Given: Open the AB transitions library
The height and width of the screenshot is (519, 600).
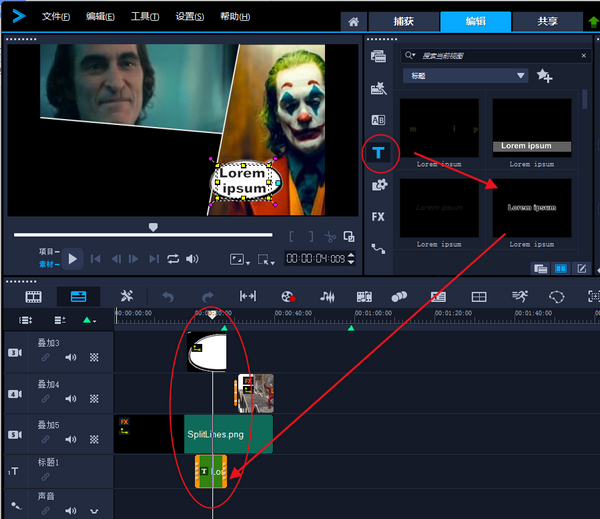Looking at the screenshot, I should click(x=378, y=120).
